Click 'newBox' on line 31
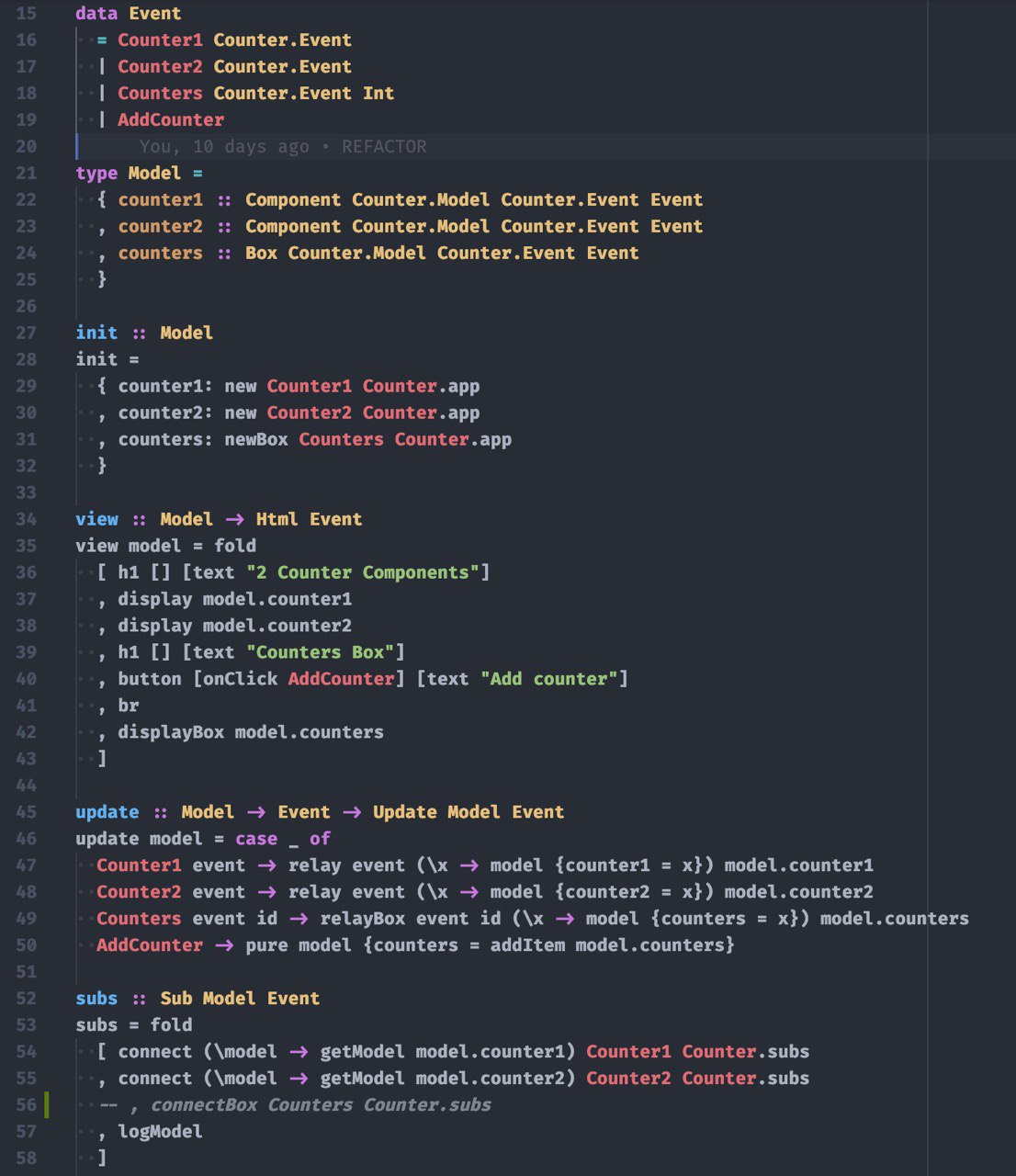This screenshot has width=1016, height=1176. click(x=256, y=440)
